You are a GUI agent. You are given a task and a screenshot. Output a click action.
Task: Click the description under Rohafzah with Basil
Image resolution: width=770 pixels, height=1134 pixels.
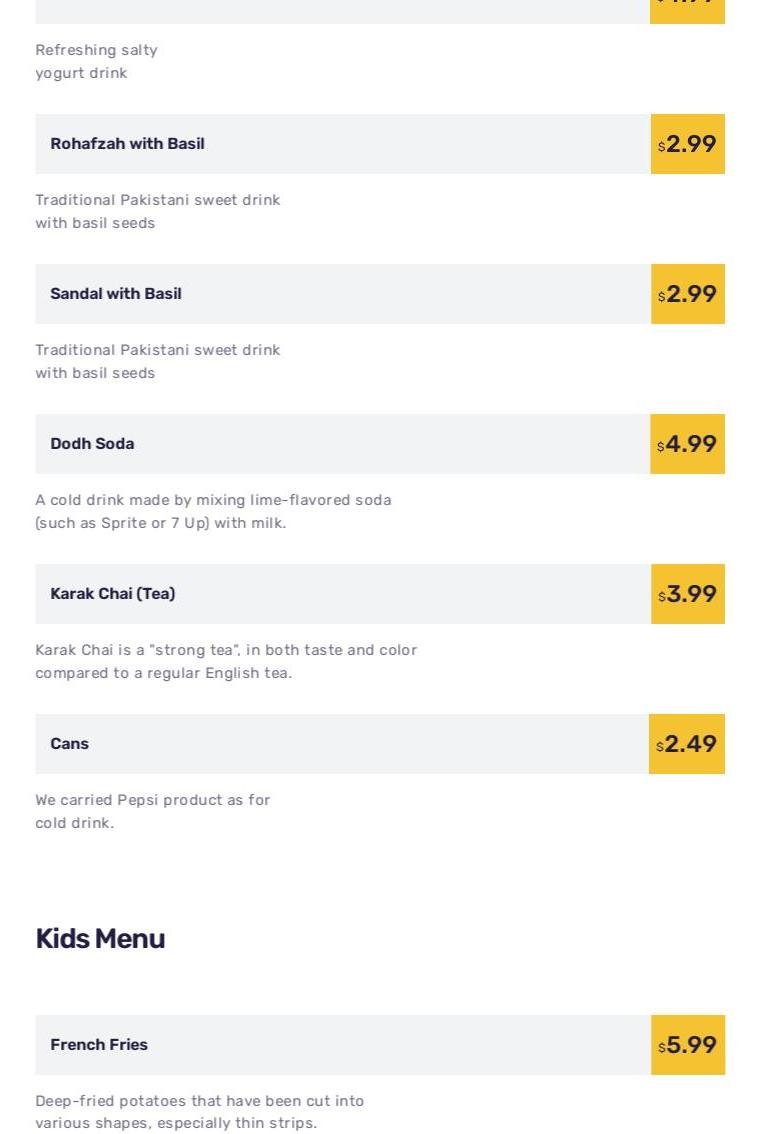[157, 212]
